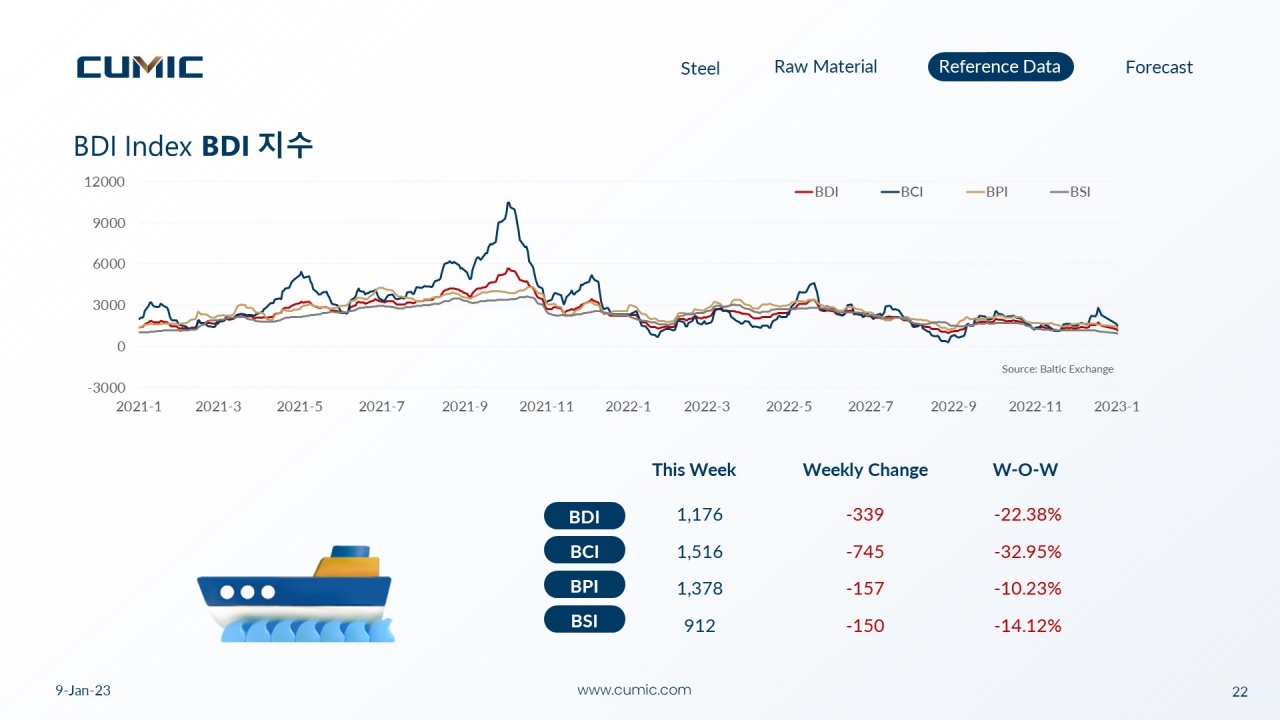Click the 2022-1 axis label

click(x=628, y=407)
